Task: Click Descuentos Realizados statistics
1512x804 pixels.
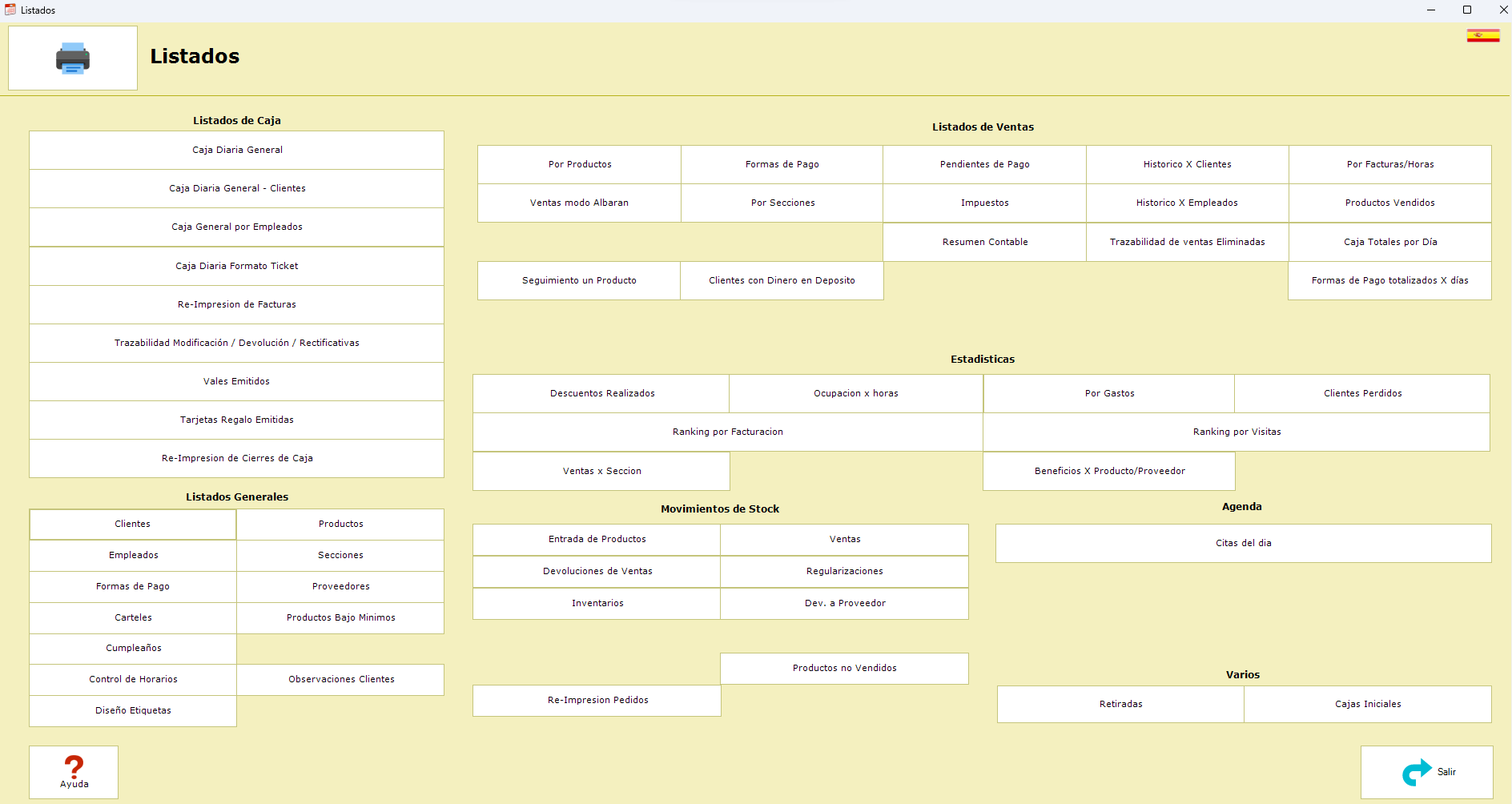Action: (601, 393)
